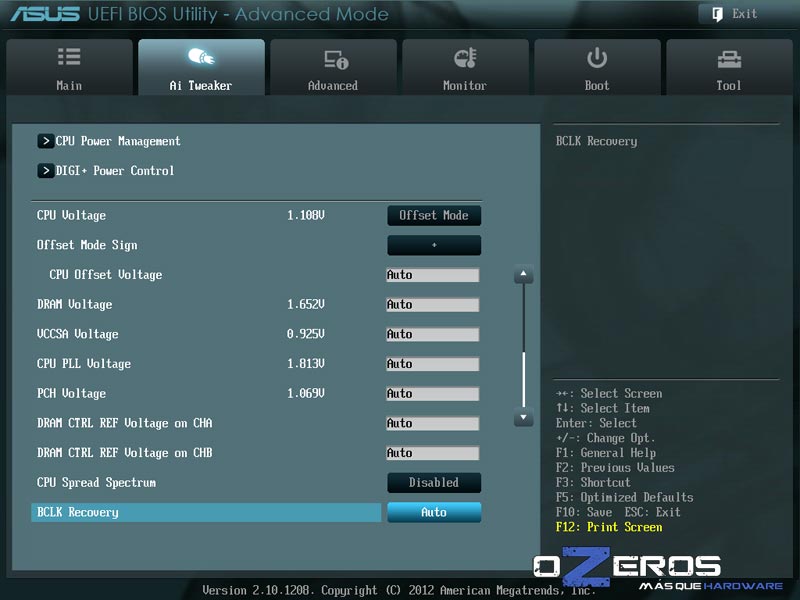Select the DRAM Voltage row label

click(74, 304)
